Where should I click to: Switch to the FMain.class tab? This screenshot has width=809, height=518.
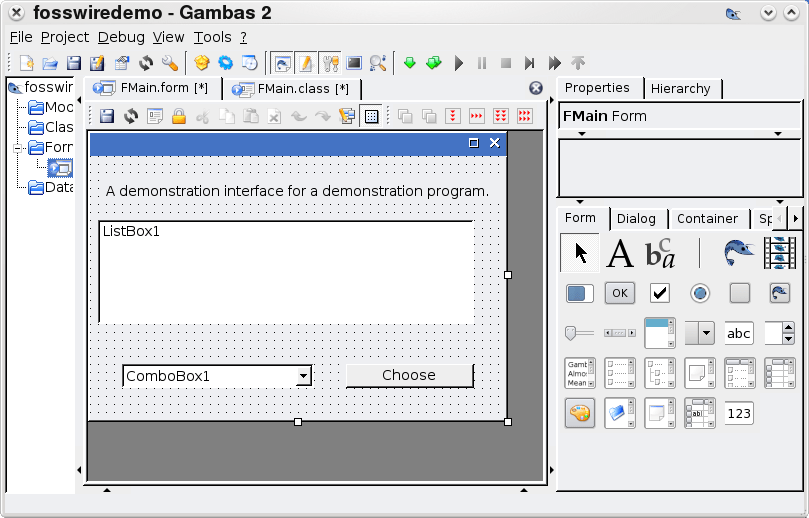click(x=292, y=89)
